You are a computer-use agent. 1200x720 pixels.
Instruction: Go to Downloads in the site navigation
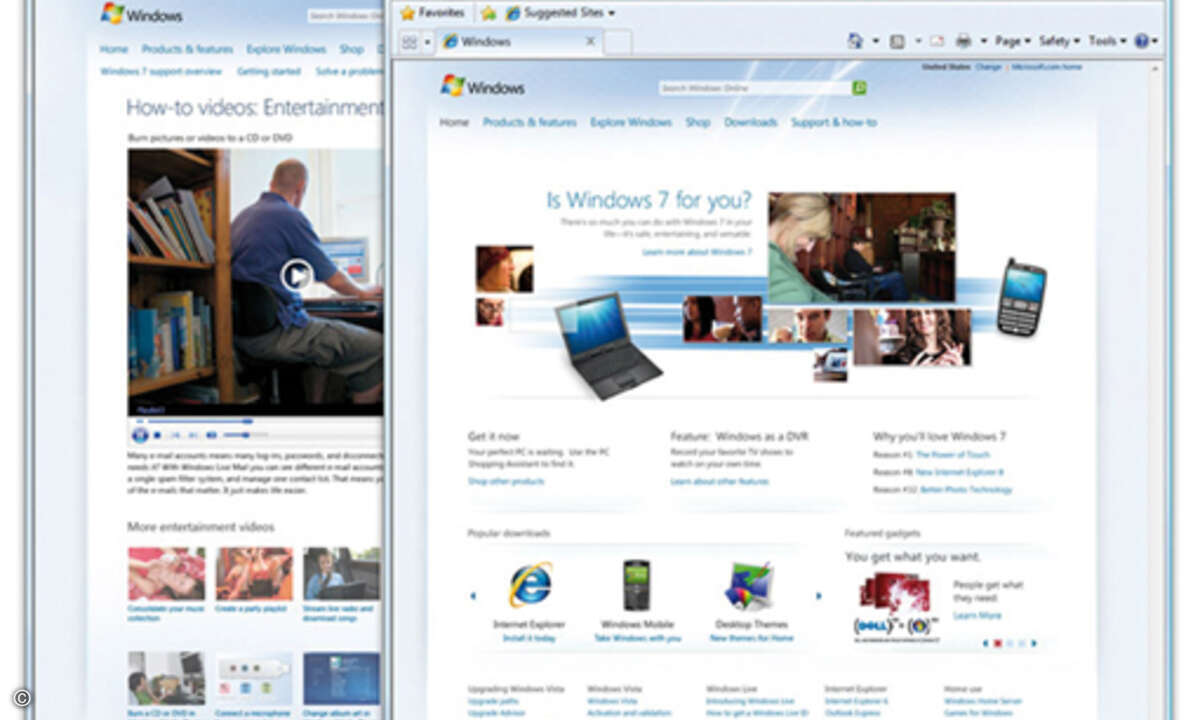[751, 122]
